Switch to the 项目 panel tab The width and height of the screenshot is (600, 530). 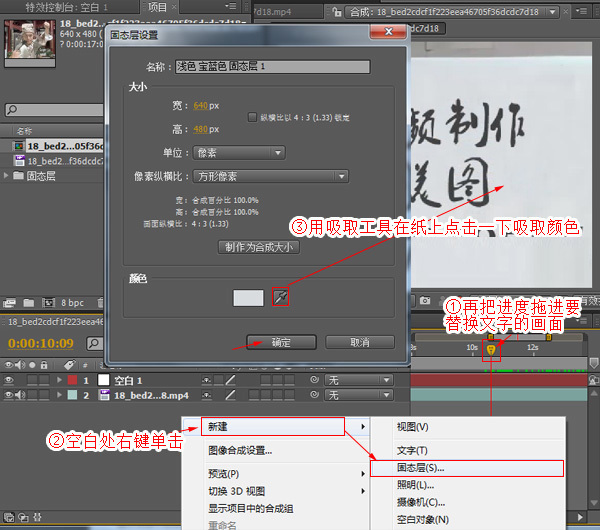(158, 7)
